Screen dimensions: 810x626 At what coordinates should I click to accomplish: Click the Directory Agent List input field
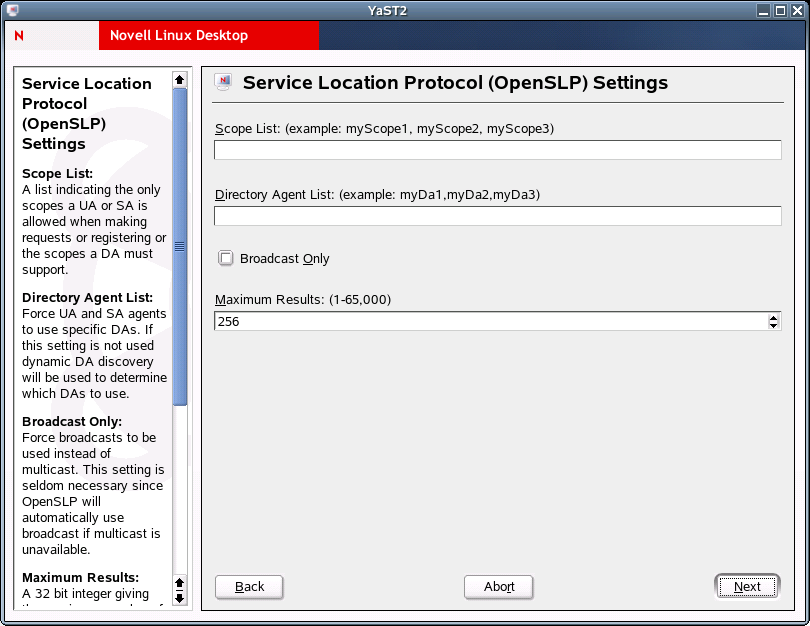tap(497, 216)
